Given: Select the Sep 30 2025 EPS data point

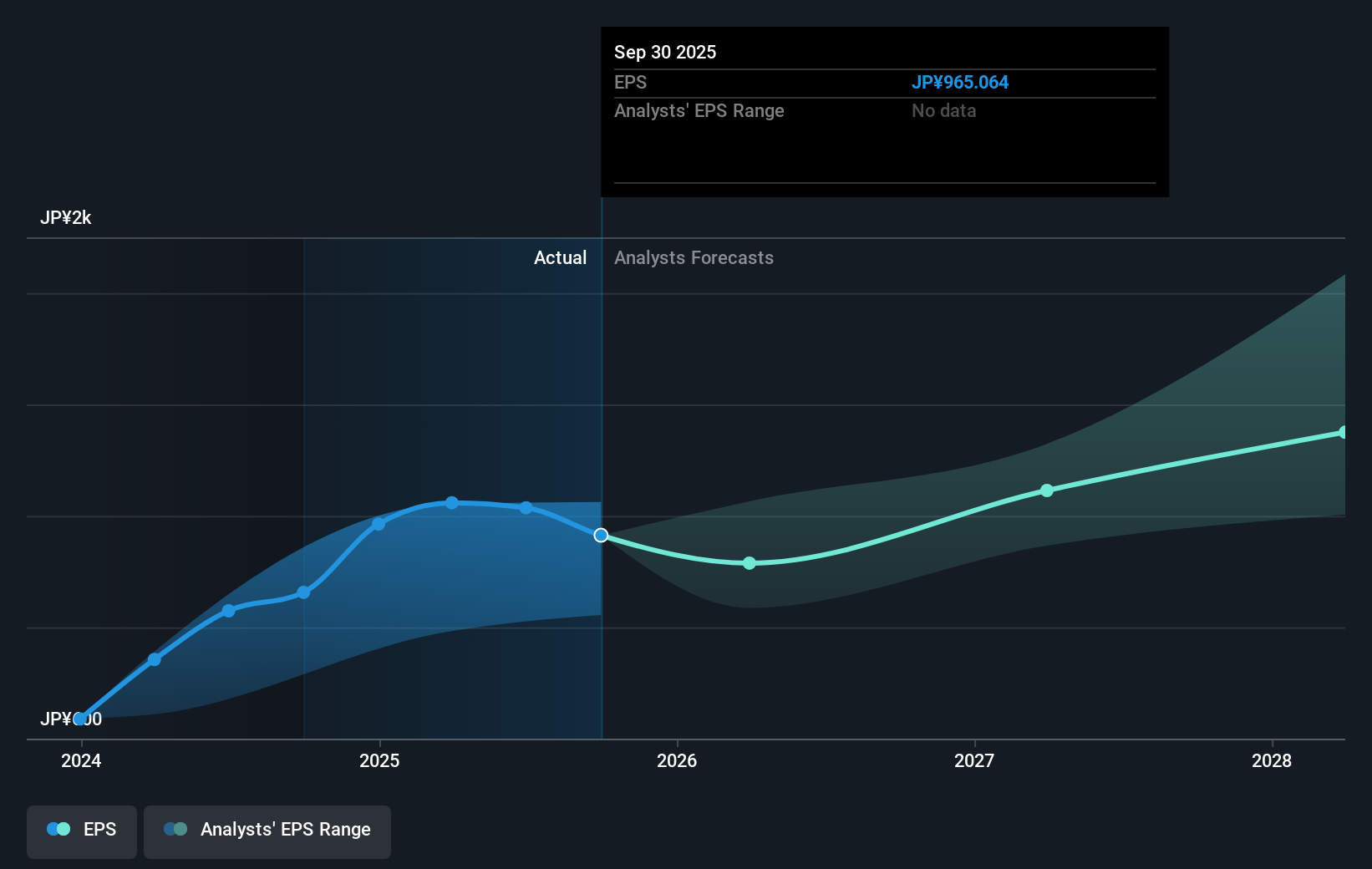Looking at the screenshot, I should (601, 535).
